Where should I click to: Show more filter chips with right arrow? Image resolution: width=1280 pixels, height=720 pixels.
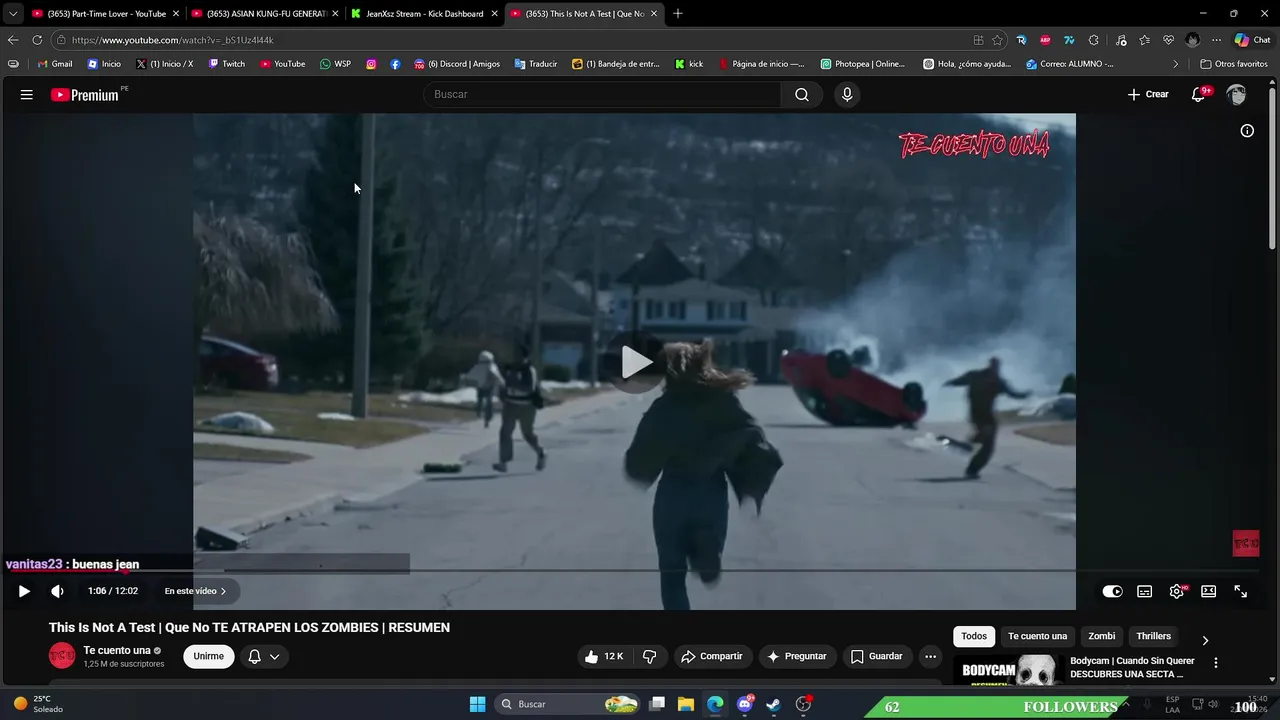[1205, 640]
